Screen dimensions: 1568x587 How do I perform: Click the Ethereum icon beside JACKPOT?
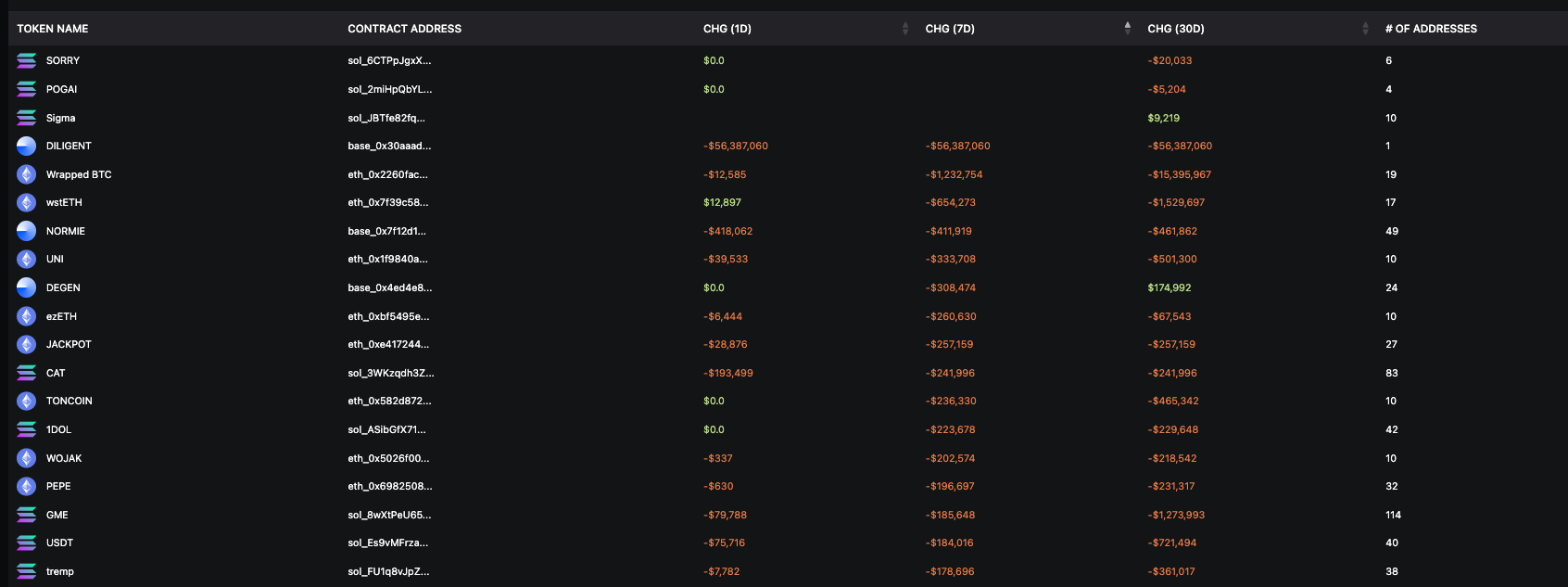point(27,344)
